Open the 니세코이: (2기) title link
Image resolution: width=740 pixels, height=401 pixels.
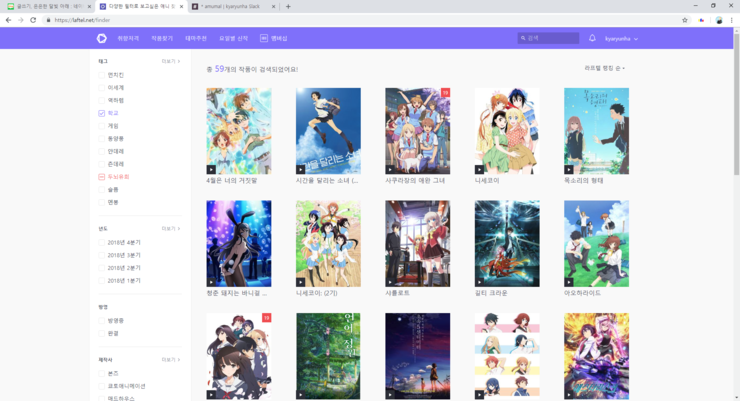(x=317, y=293)
